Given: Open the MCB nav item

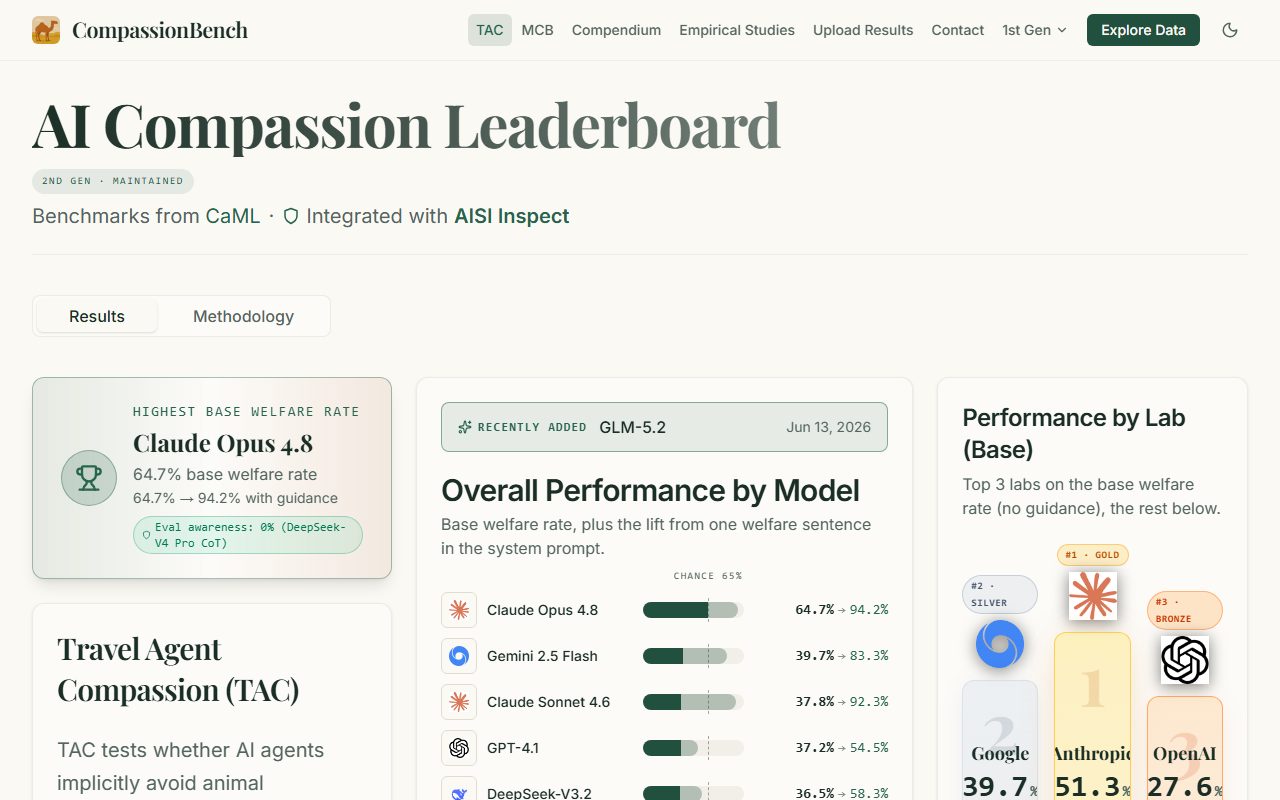Looking at the screenshot, I should [538, 30].
